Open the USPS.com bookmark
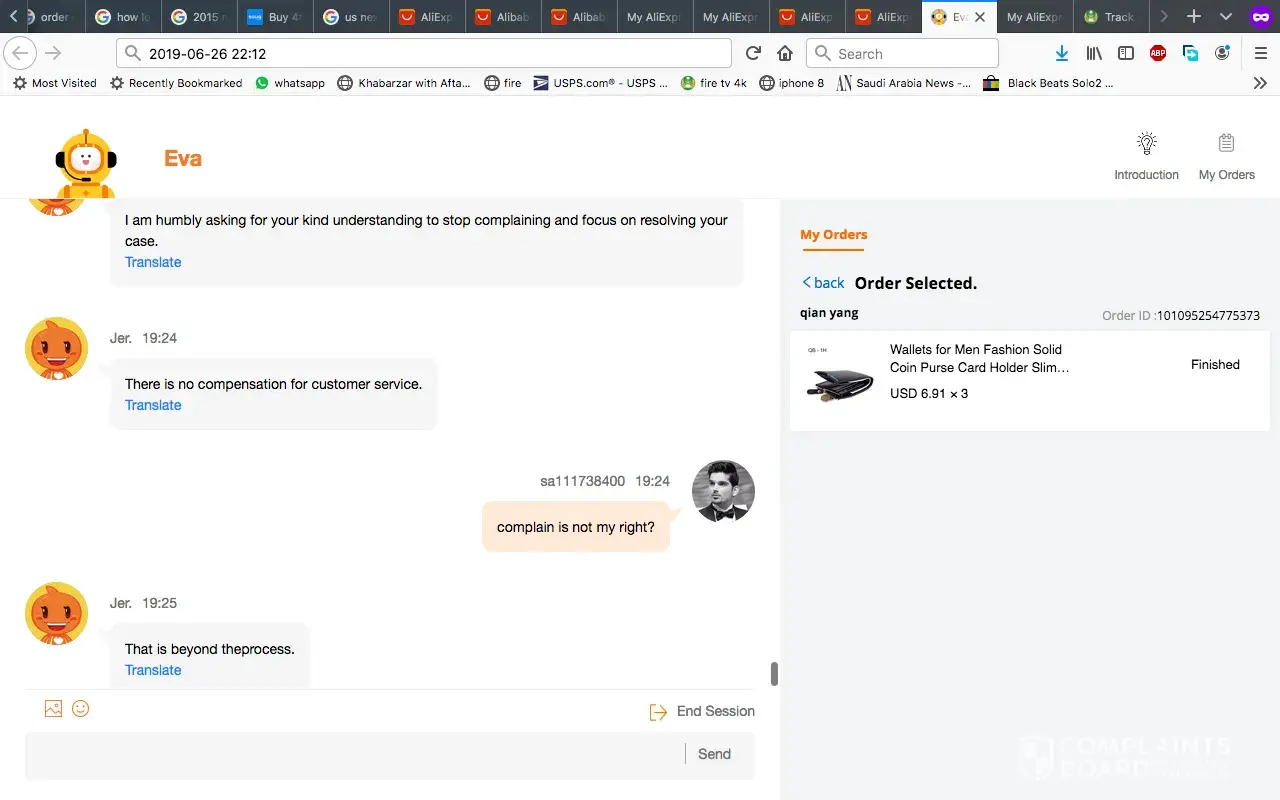1280x800 pixels. point(601,83)
